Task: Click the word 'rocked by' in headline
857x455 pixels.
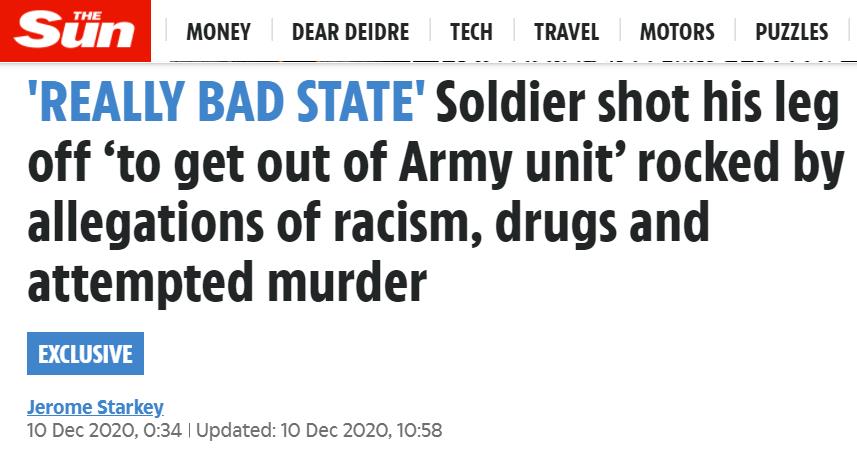Action: [742, 164]
